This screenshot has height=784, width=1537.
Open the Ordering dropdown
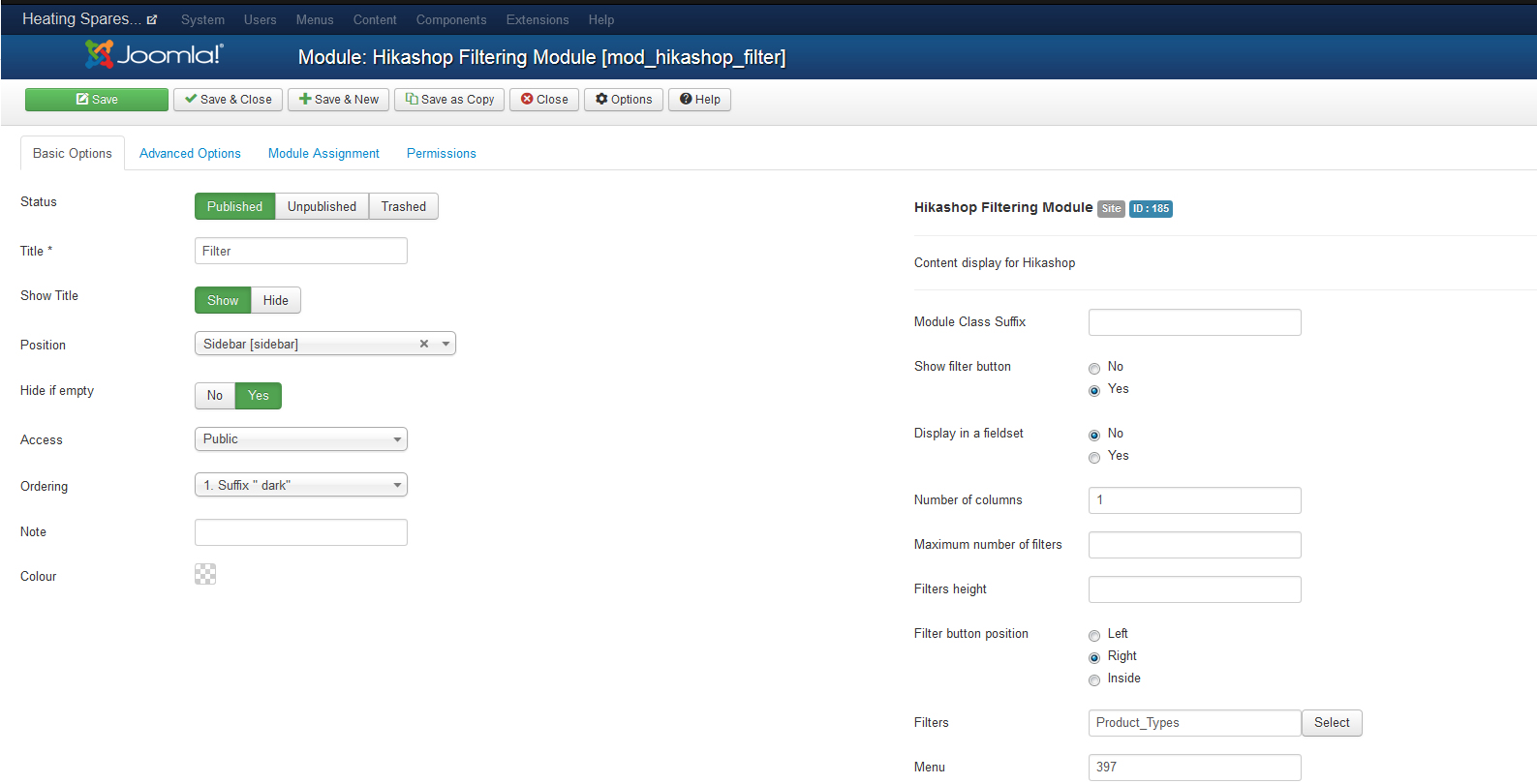point(301,485)
